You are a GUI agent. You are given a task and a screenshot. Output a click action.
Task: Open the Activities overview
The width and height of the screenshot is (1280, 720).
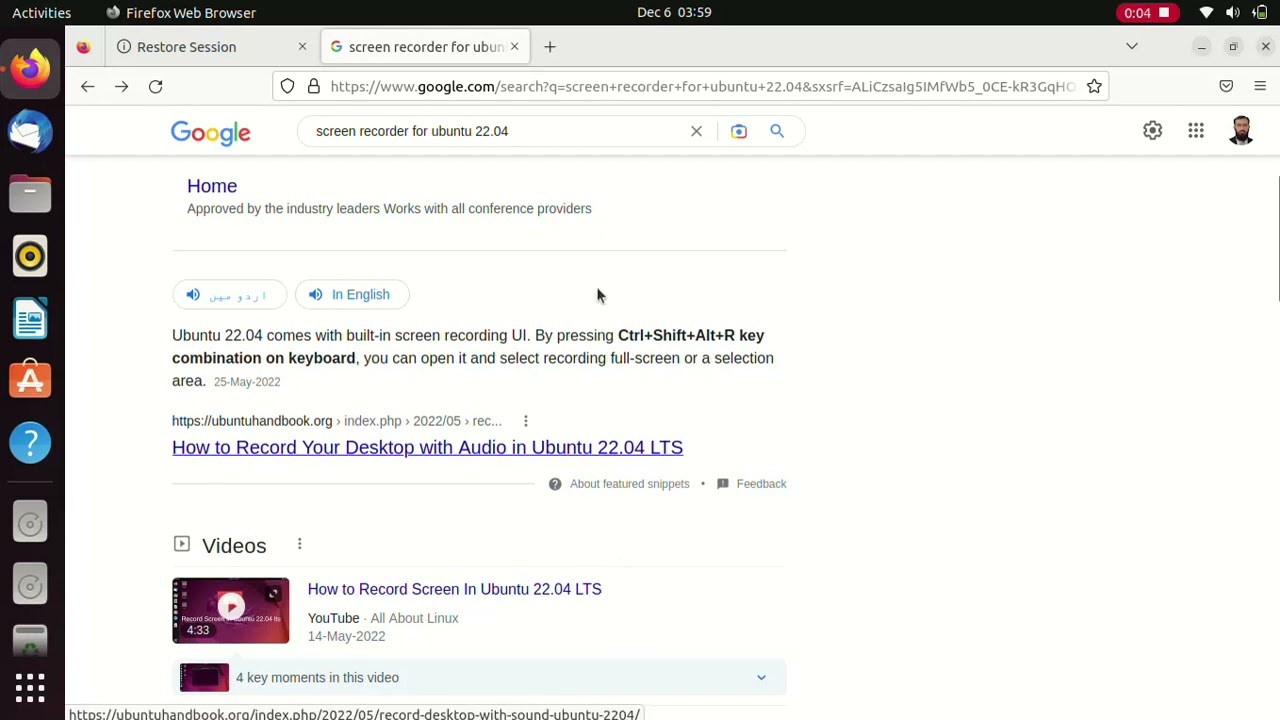point(42,13)
